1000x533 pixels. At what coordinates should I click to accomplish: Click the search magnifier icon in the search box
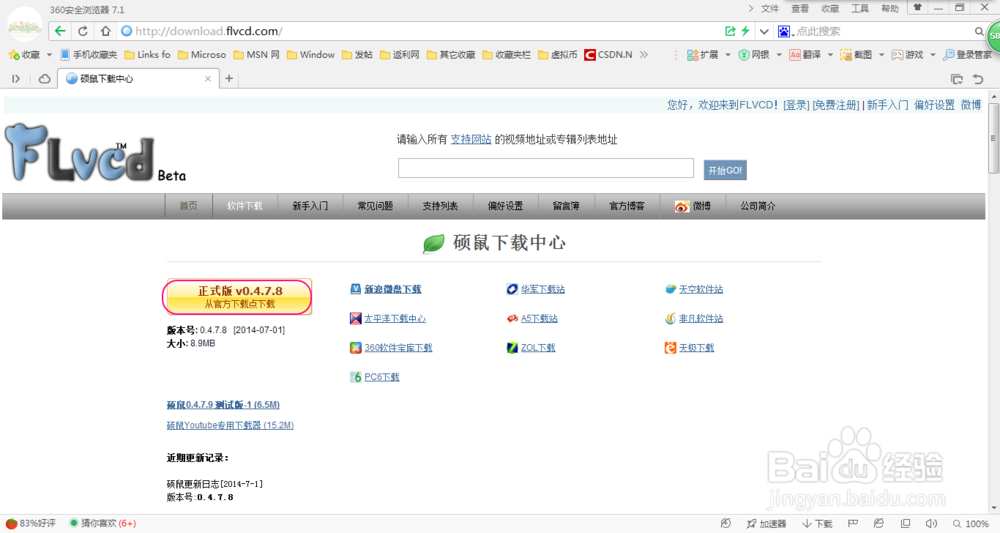(x=979, y=31)
